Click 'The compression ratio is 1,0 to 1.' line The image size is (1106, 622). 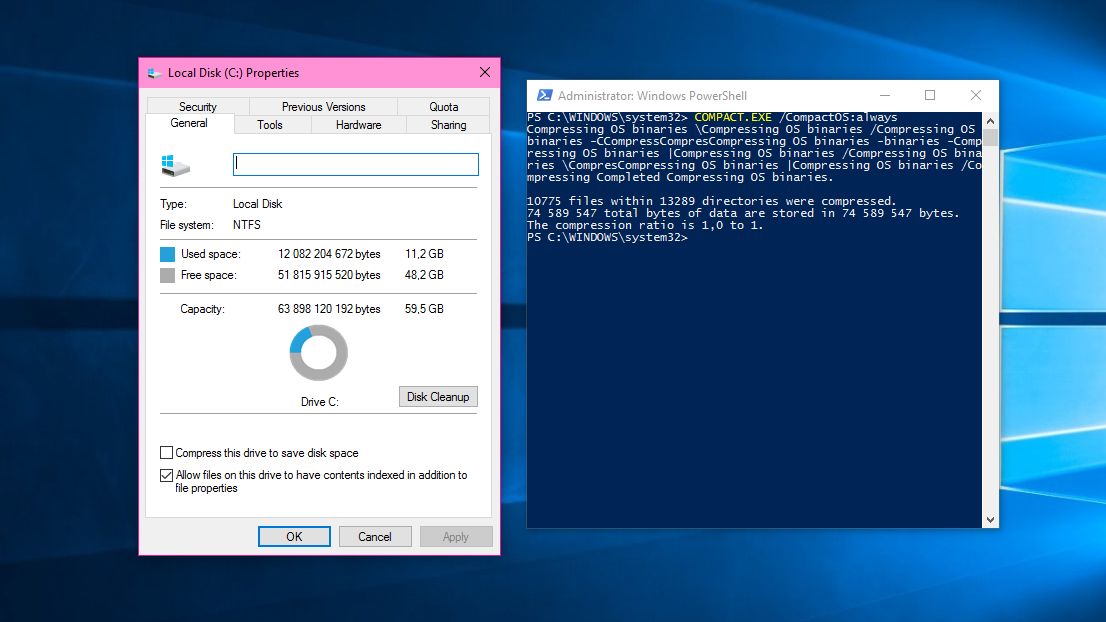click(645, 225)
